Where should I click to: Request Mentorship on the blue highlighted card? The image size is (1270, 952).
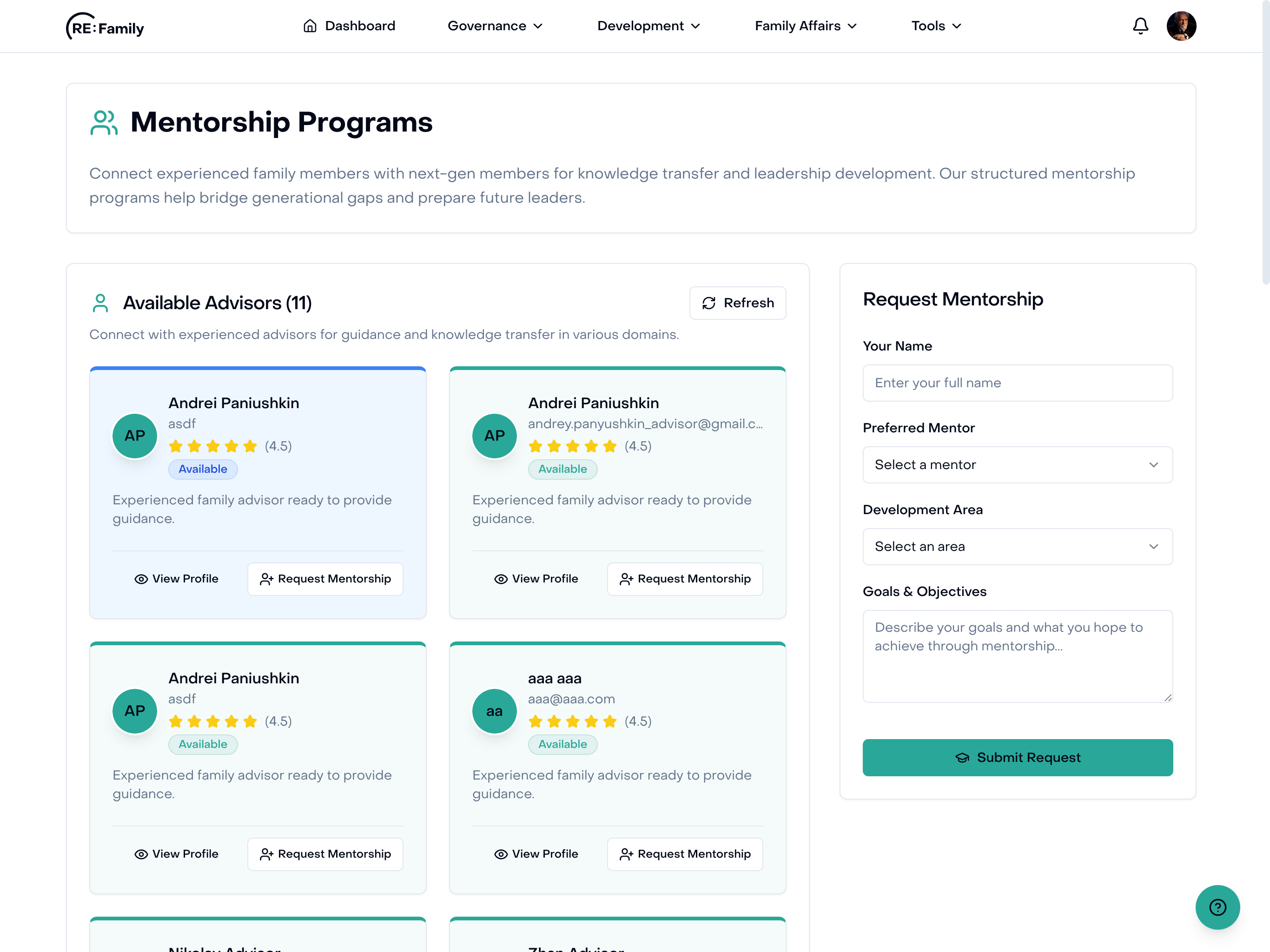click(x=325, y=579)
